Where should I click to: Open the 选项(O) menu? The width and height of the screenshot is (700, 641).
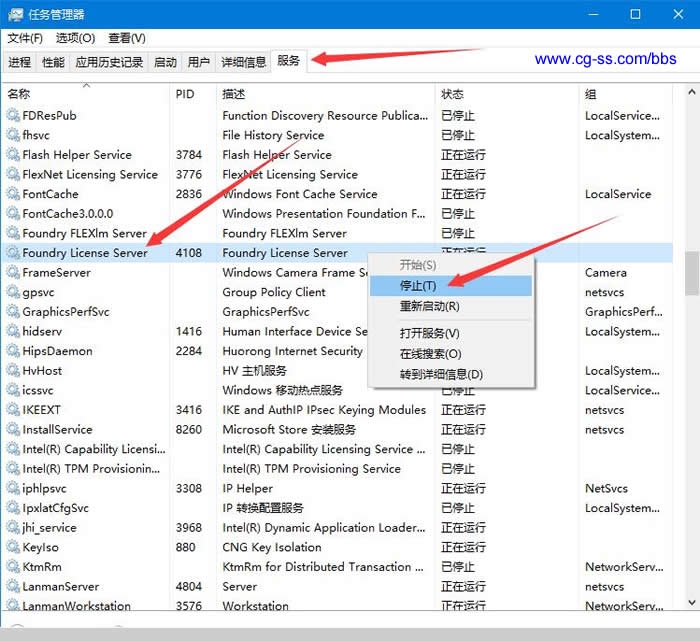point(75,38)
